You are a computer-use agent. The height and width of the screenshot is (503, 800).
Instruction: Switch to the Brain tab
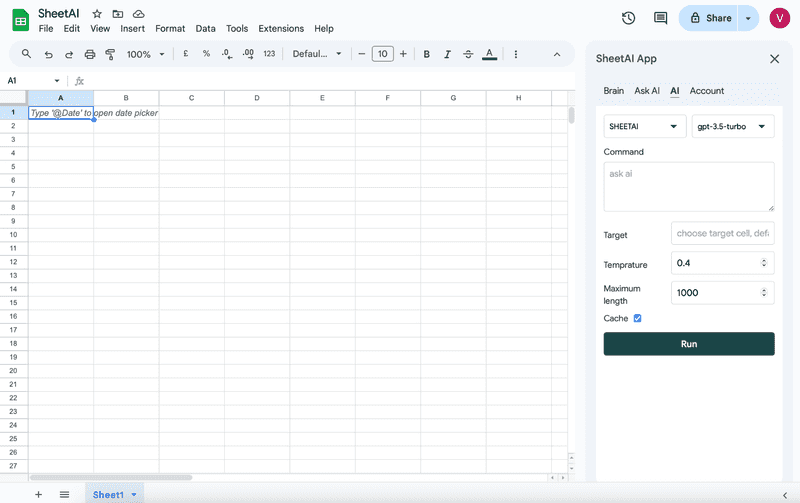(613, 91)
